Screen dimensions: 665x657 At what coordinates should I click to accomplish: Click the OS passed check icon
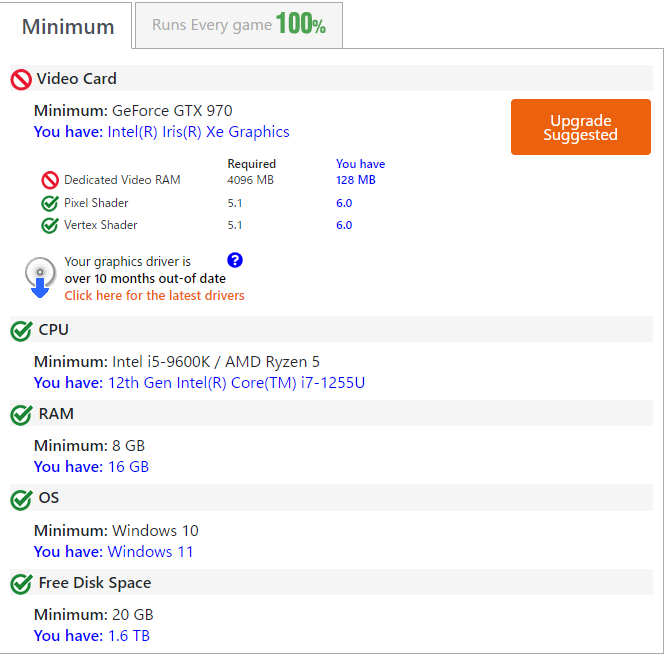coord(21,498)
